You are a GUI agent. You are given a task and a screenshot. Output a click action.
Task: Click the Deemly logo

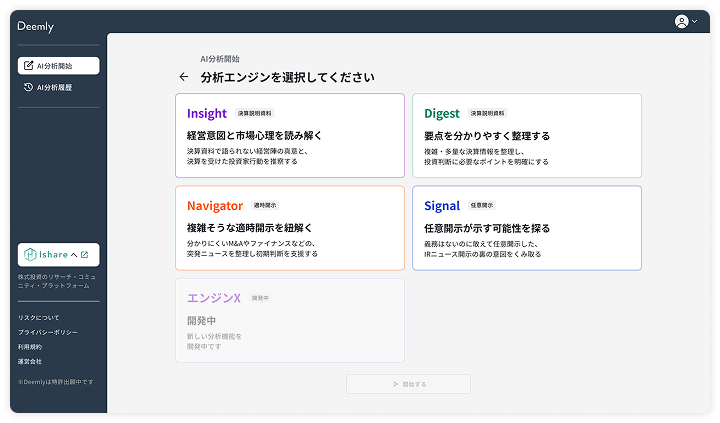point(35,26)
